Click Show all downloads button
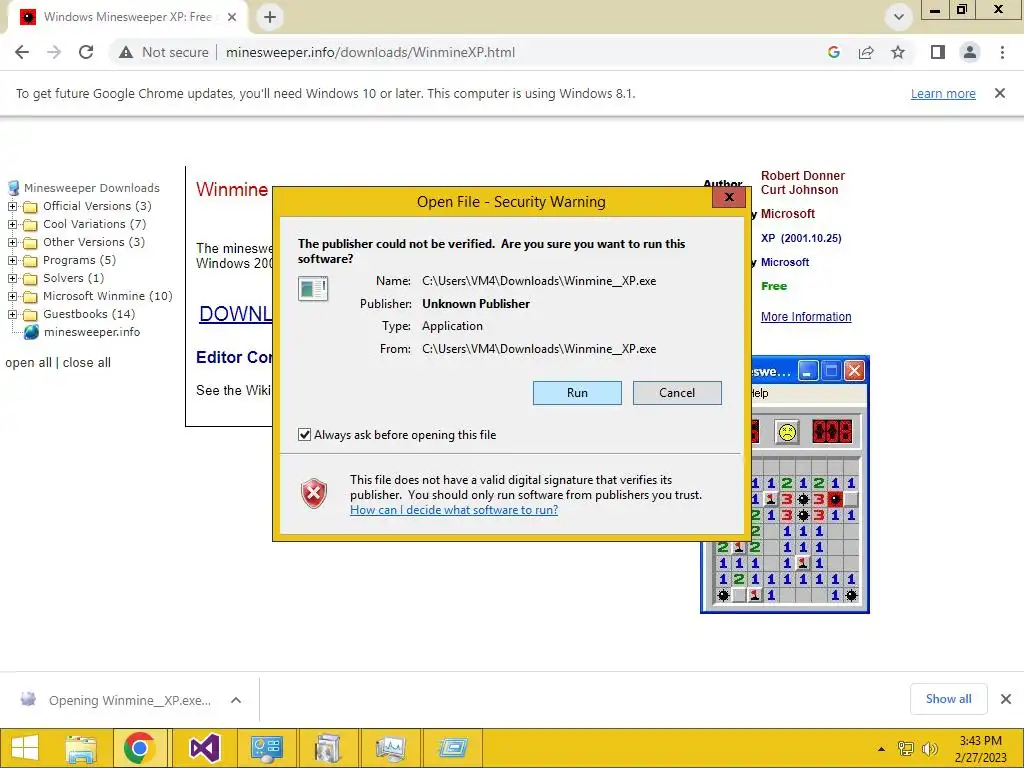Screen dimensions: 1024x768 pyautogui.click(x=948, y=699)
